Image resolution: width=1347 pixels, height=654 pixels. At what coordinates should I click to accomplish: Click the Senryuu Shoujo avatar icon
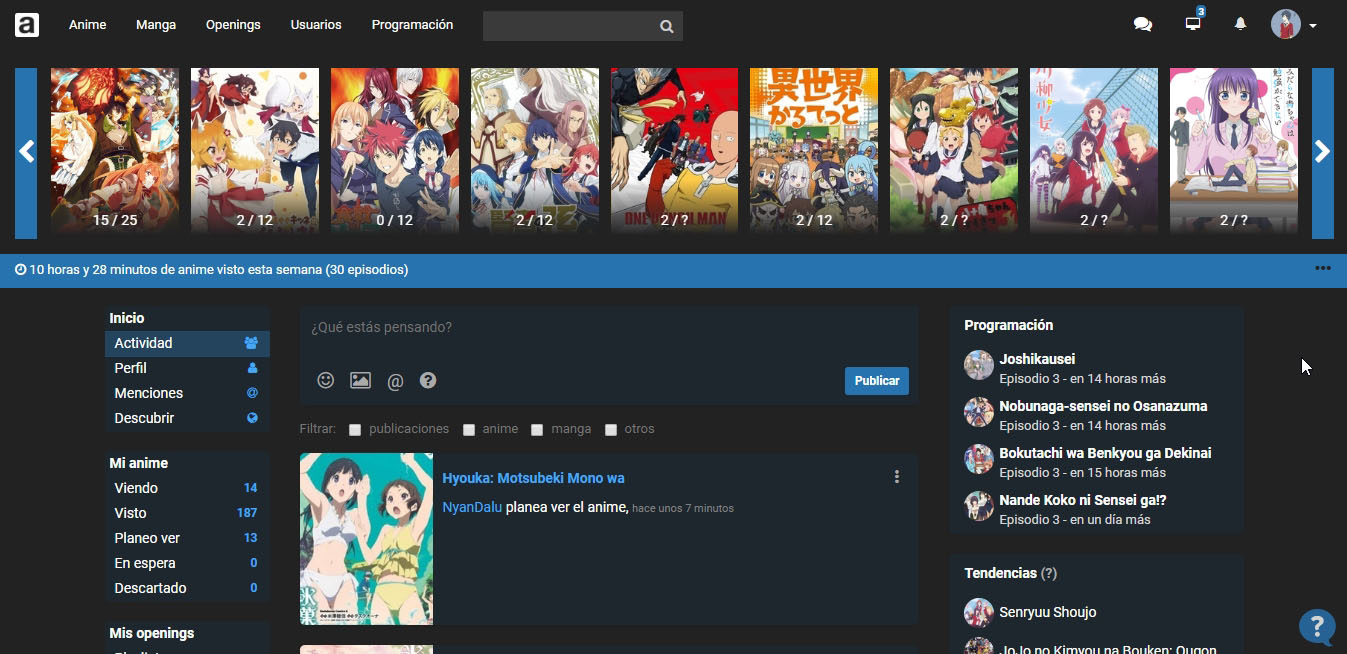[978, 613]
